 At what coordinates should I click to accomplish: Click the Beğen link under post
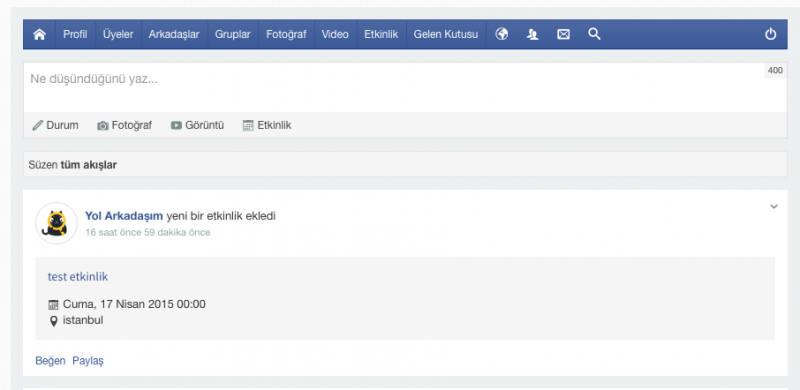51,361
